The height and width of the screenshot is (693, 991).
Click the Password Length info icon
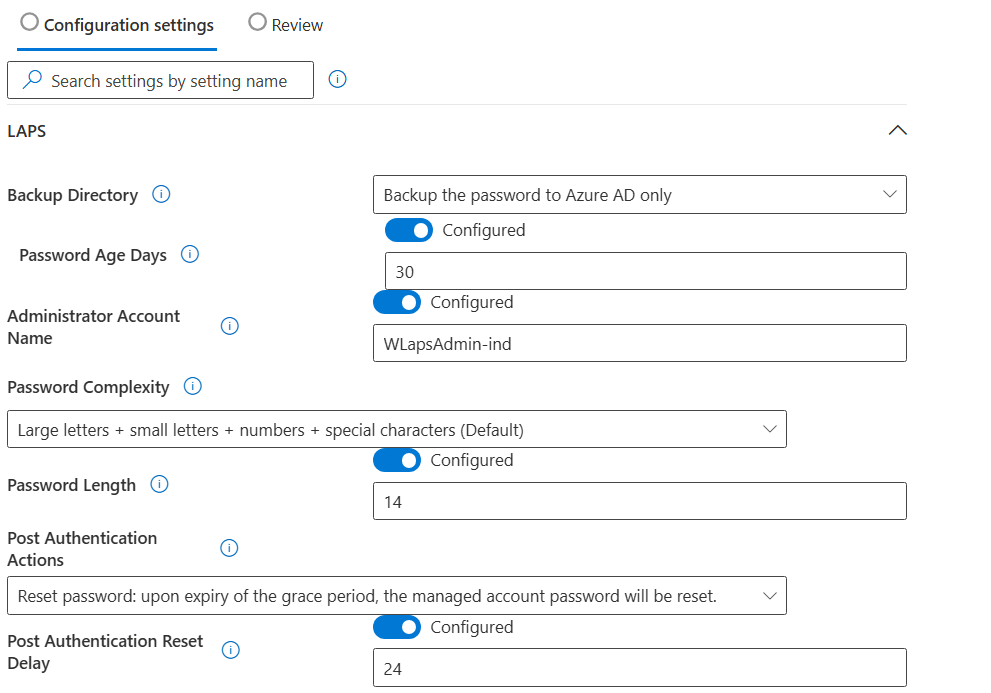click(158, 484)
